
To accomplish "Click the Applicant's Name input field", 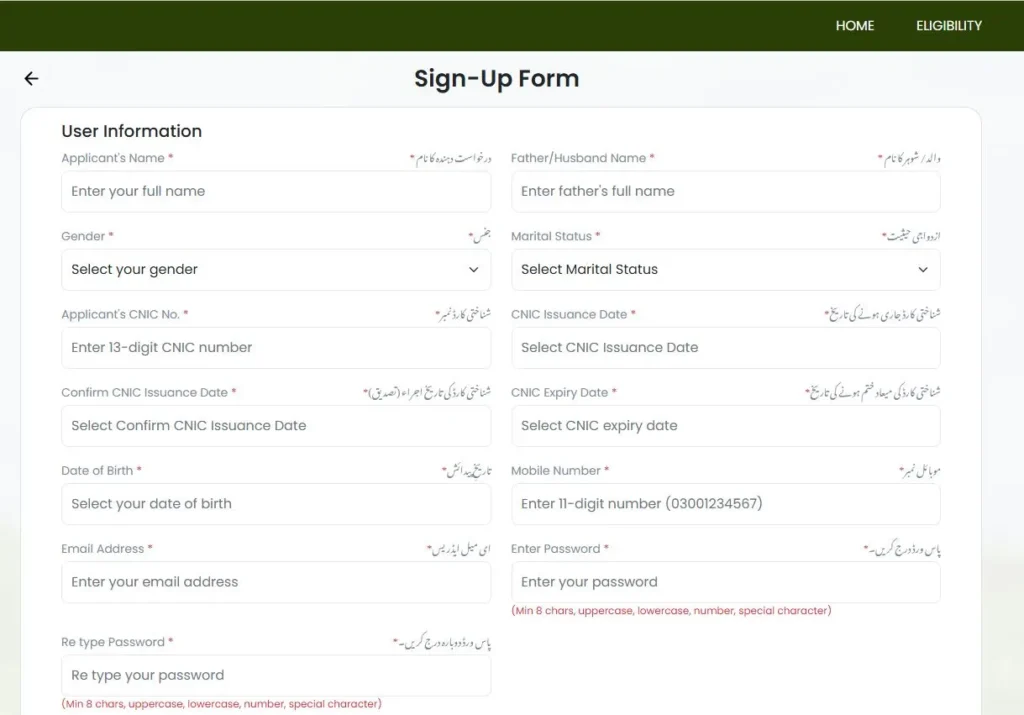I will coord(275,192).
